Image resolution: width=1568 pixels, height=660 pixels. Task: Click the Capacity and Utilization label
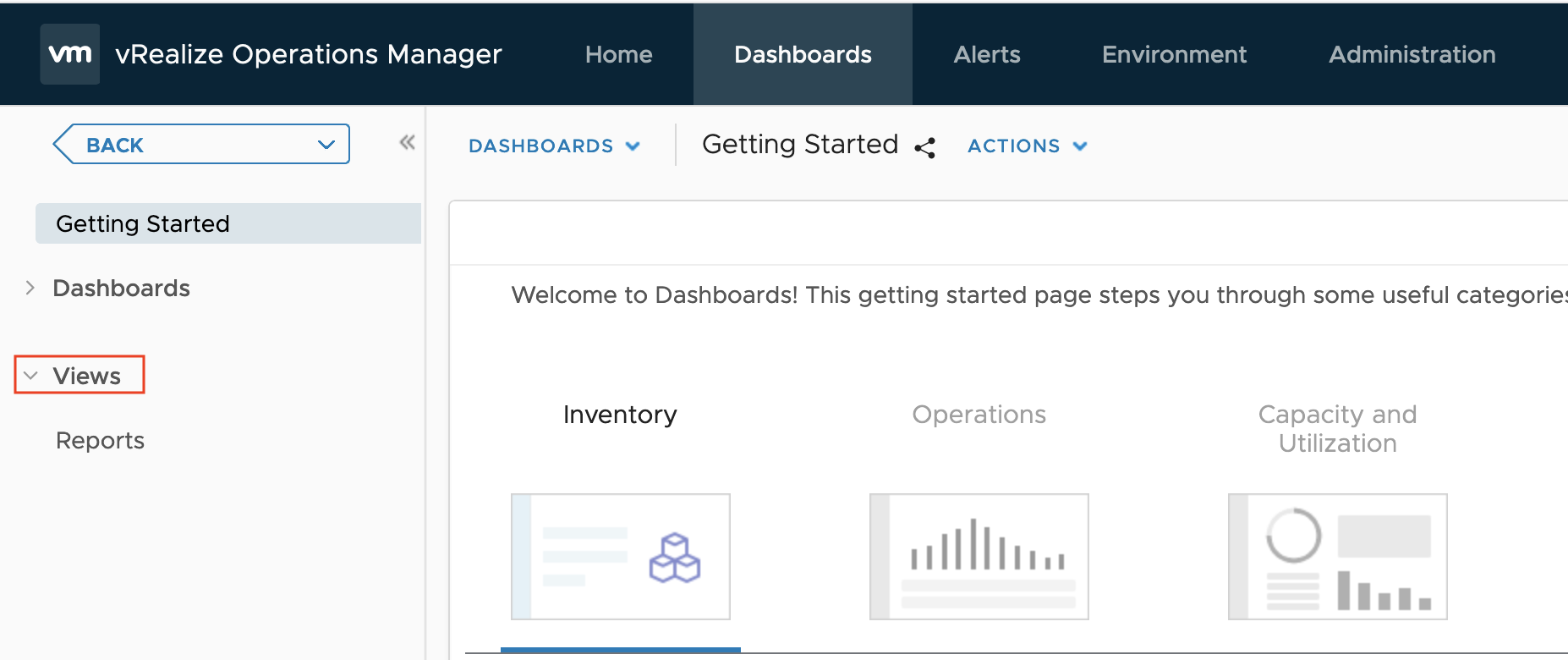point(1337,429)
